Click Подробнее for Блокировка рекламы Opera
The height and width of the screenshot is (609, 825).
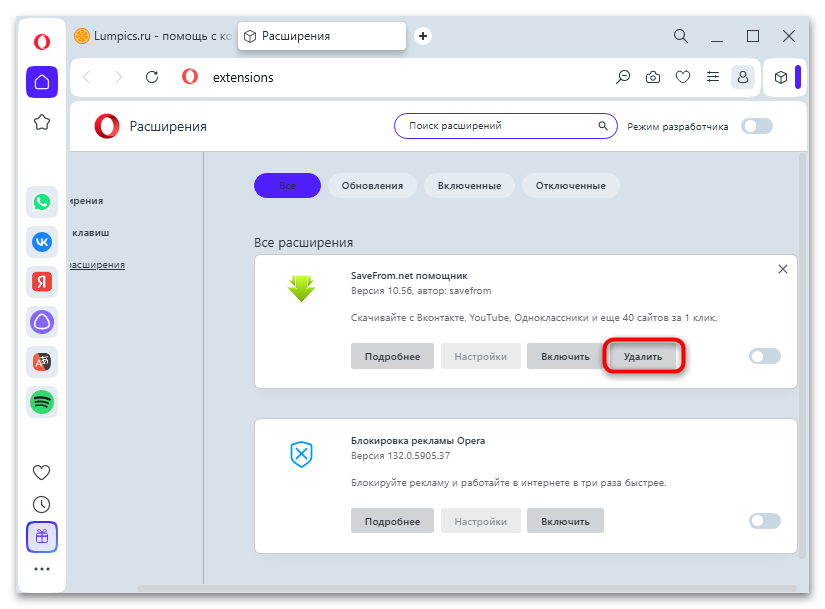[392, 521]
